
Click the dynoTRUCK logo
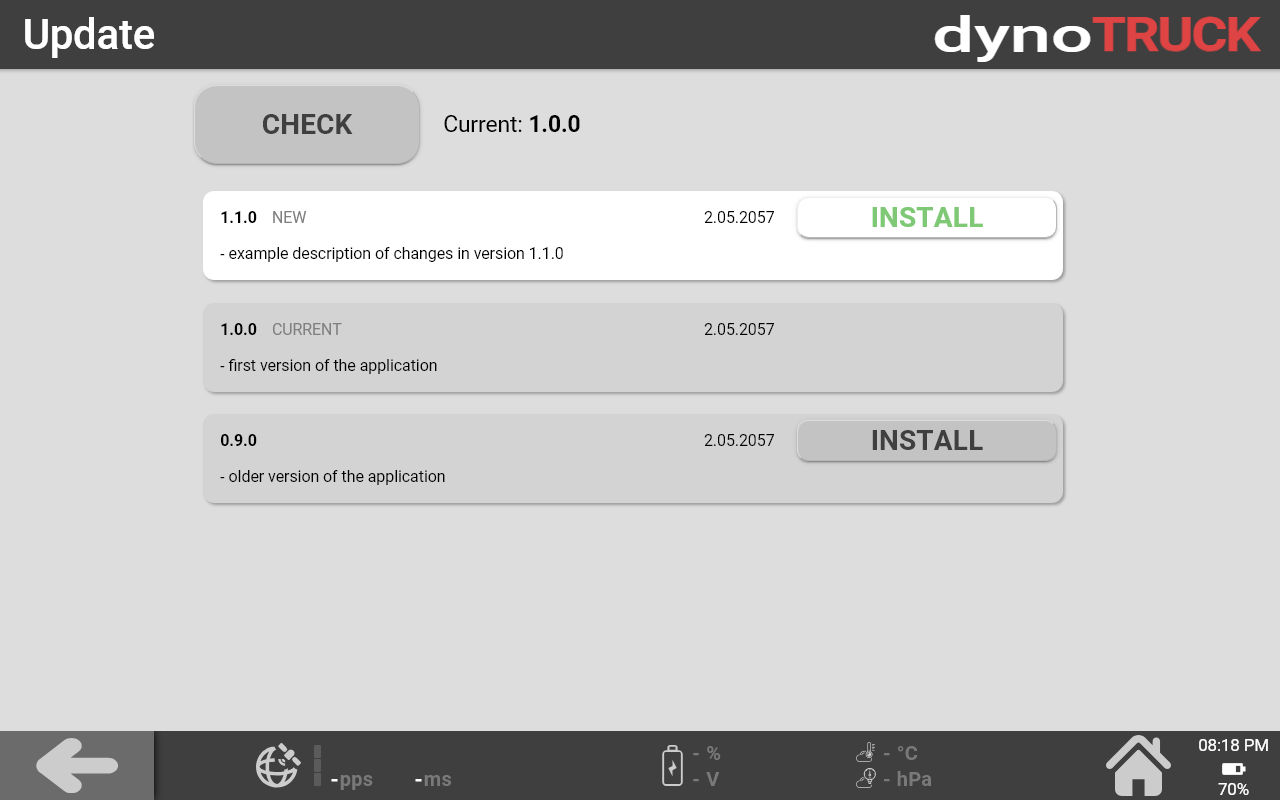click(1097, 35)
